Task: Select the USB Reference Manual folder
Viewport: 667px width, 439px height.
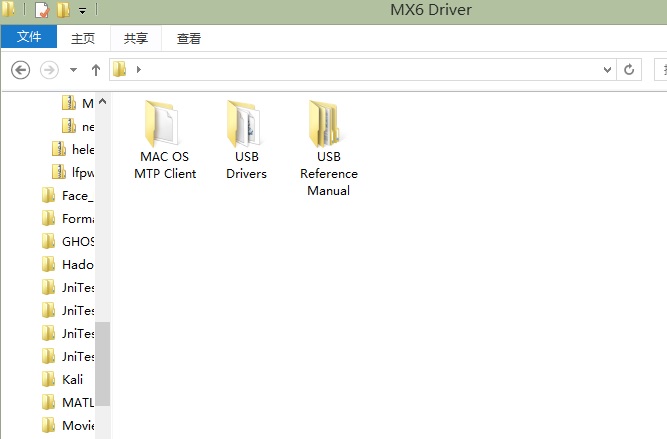Action: point(329,148)
